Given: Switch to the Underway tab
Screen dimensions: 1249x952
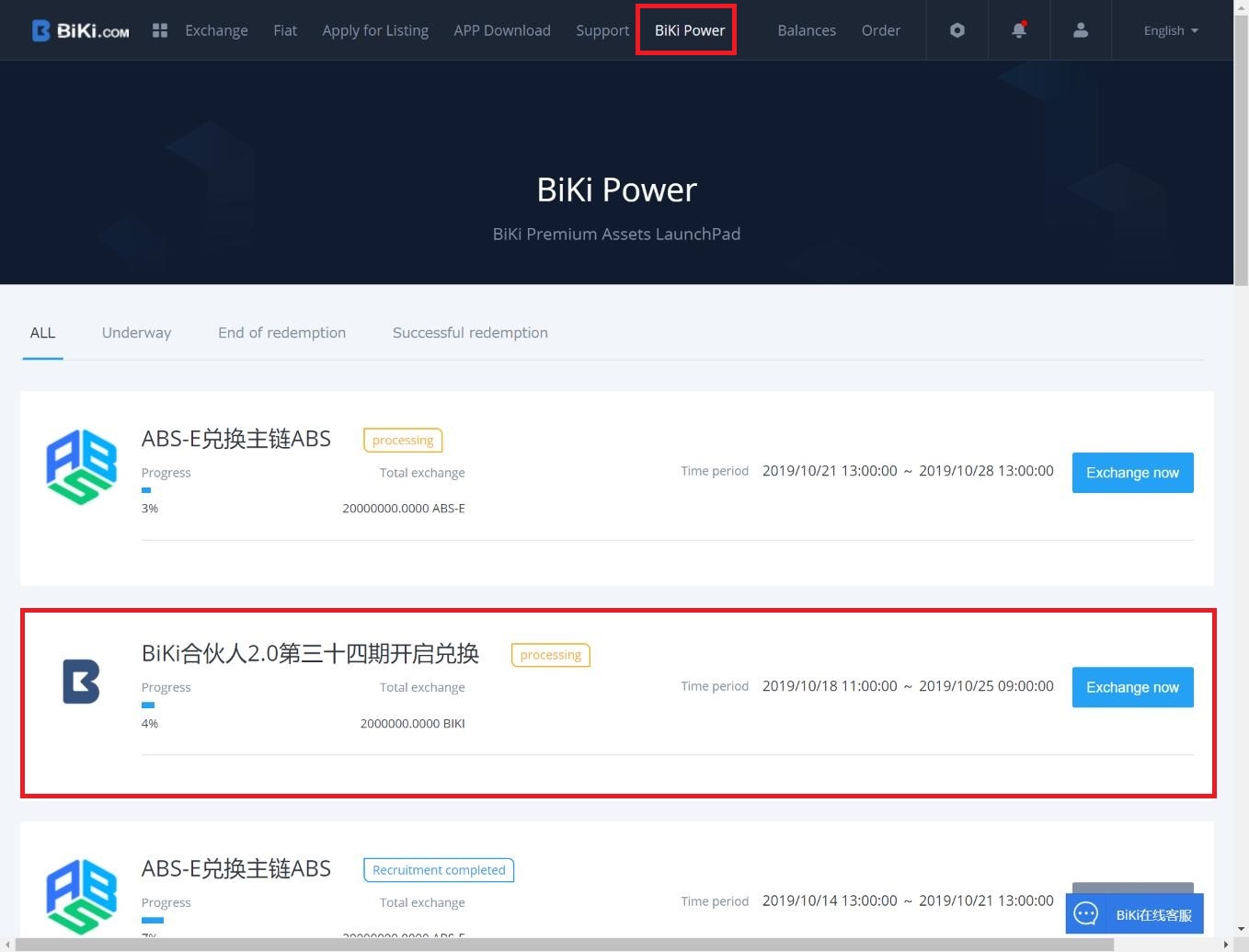Looking at the screenshot, I should click(136, 333).
